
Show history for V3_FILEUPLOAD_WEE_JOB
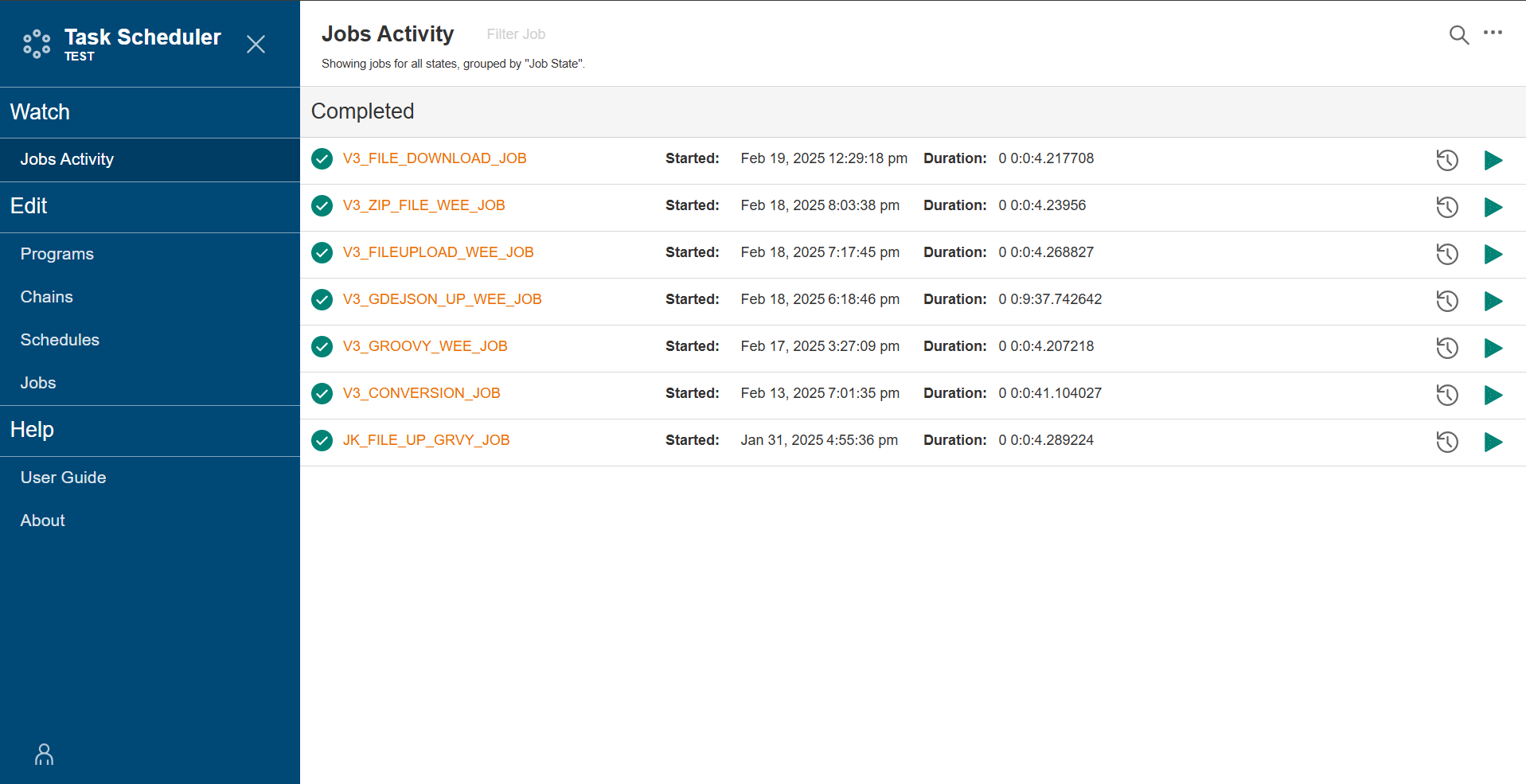pos(1446,254)
